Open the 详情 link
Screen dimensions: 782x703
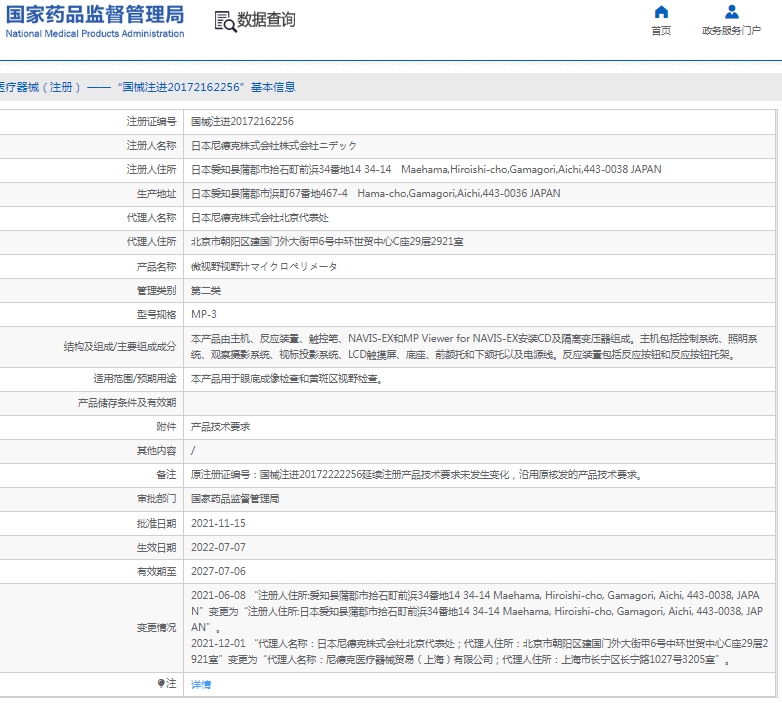pos(201,684)
